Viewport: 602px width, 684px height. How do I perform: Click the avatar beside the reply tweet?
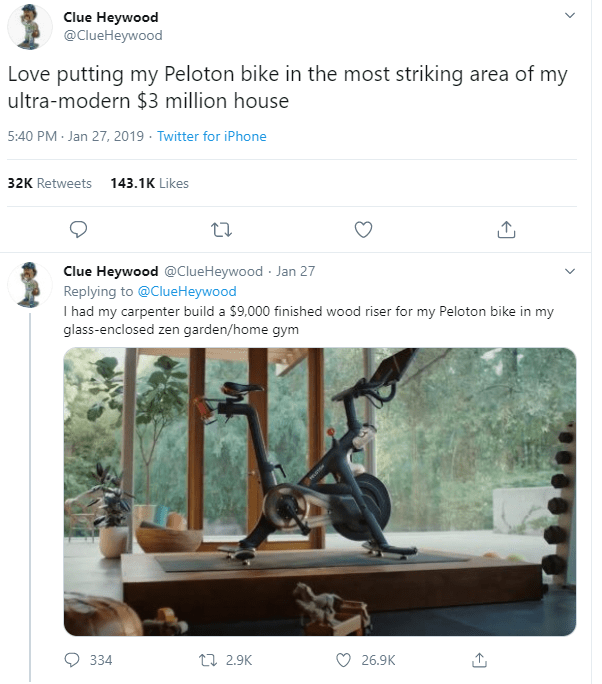[31, 283]
